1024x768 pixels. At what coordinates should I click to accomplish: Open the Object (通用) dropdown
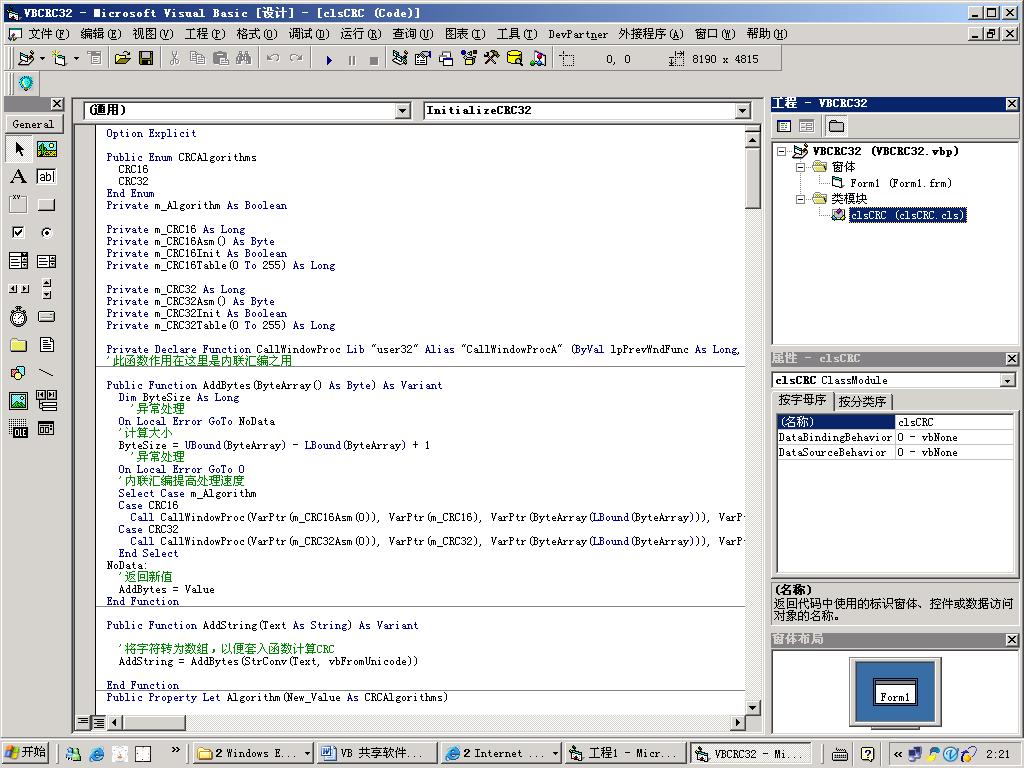click(403, 111)
